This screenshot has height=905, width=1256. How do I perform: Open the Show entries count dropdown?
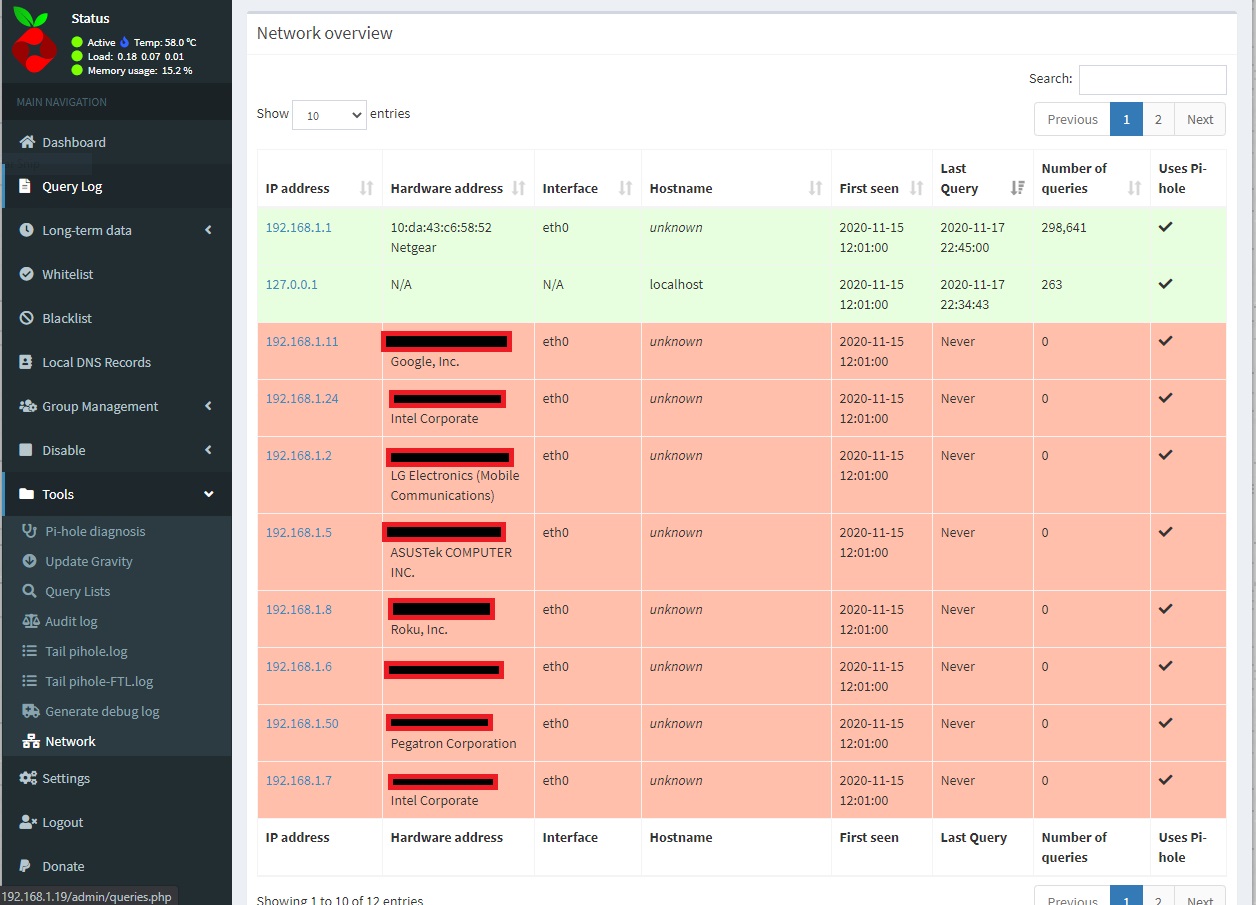[330, 115]
